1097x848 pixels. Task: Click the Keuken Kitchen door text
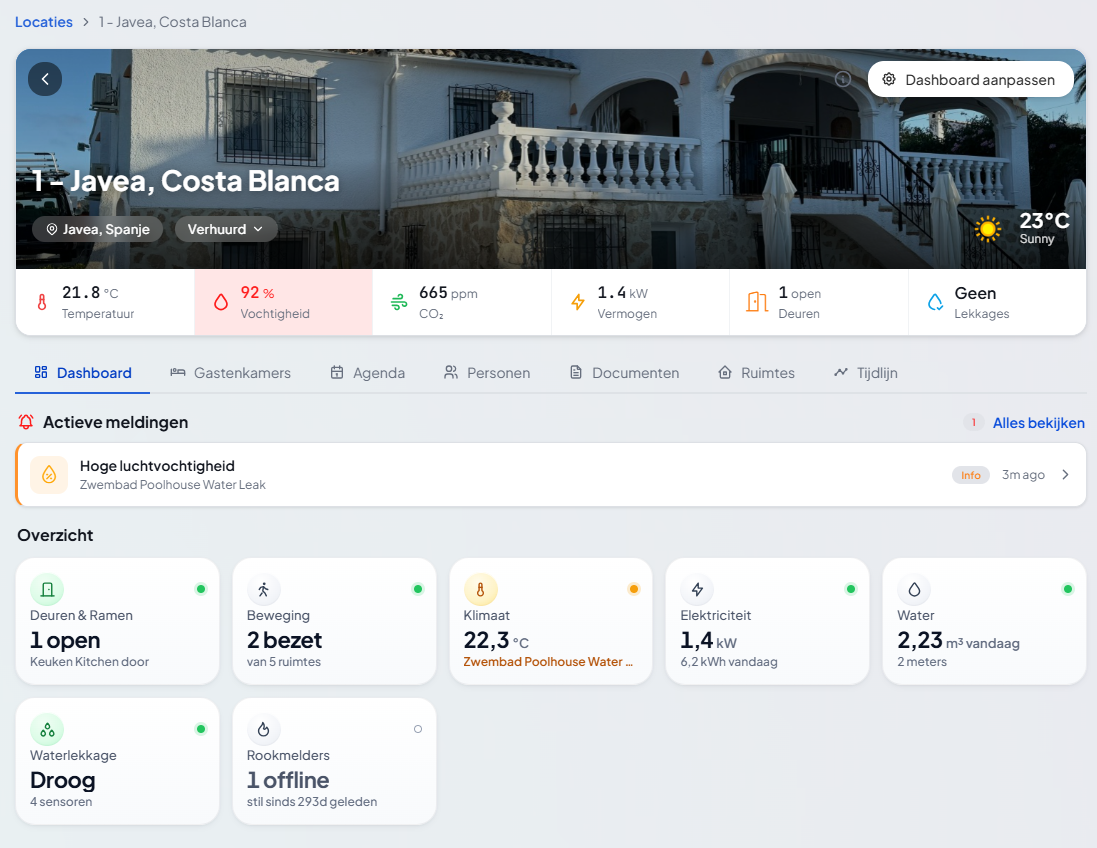90,662
